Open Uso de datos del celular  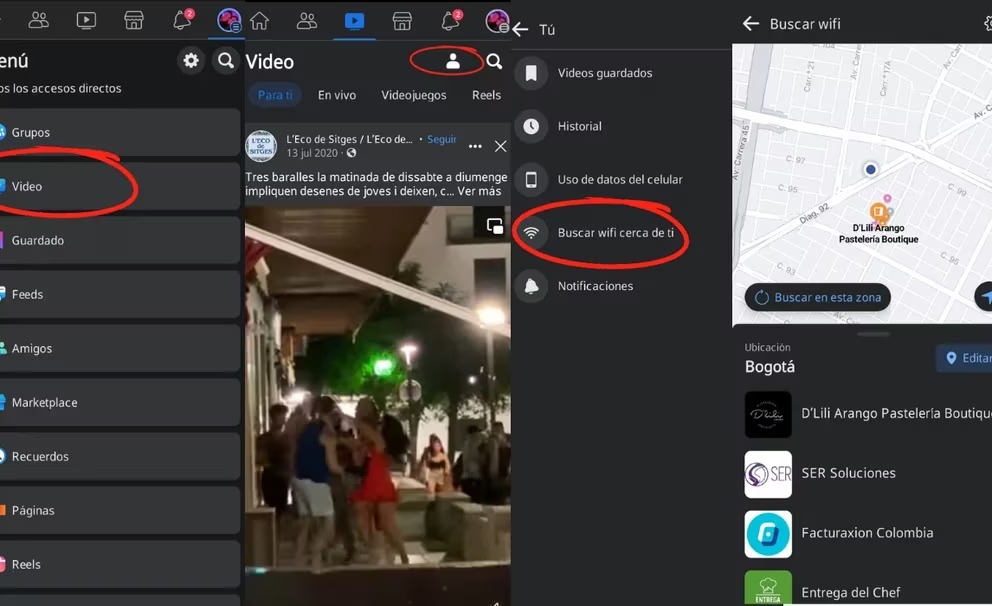620,180
